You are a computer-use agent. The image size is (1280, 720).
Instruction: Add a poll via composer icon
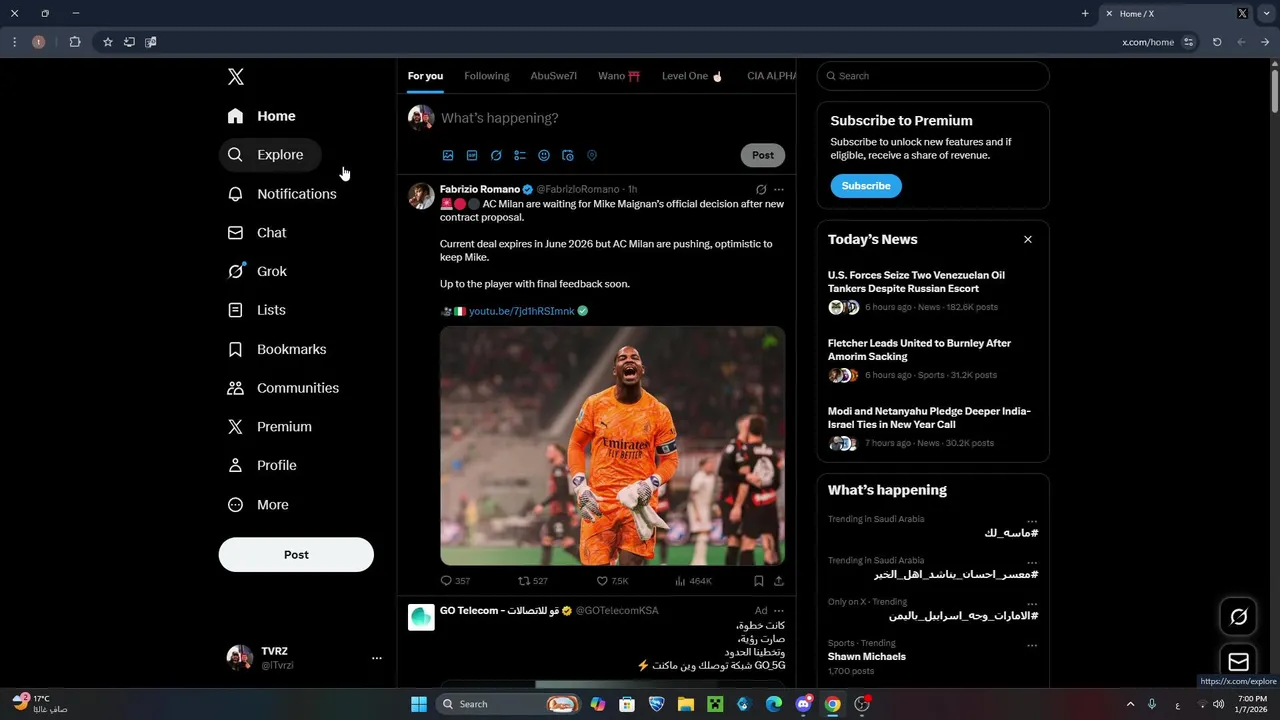click(520, 155)
